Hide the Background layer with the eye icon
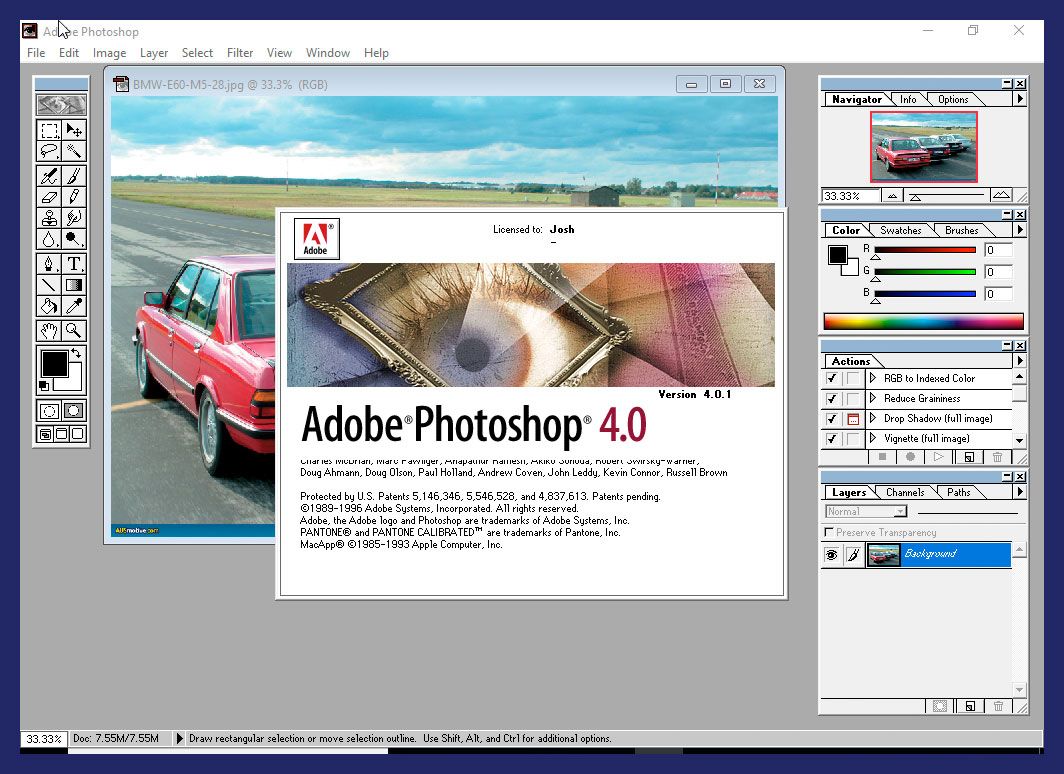The height and width of the screenshot is (774, 1064). [x=831, y=555]
